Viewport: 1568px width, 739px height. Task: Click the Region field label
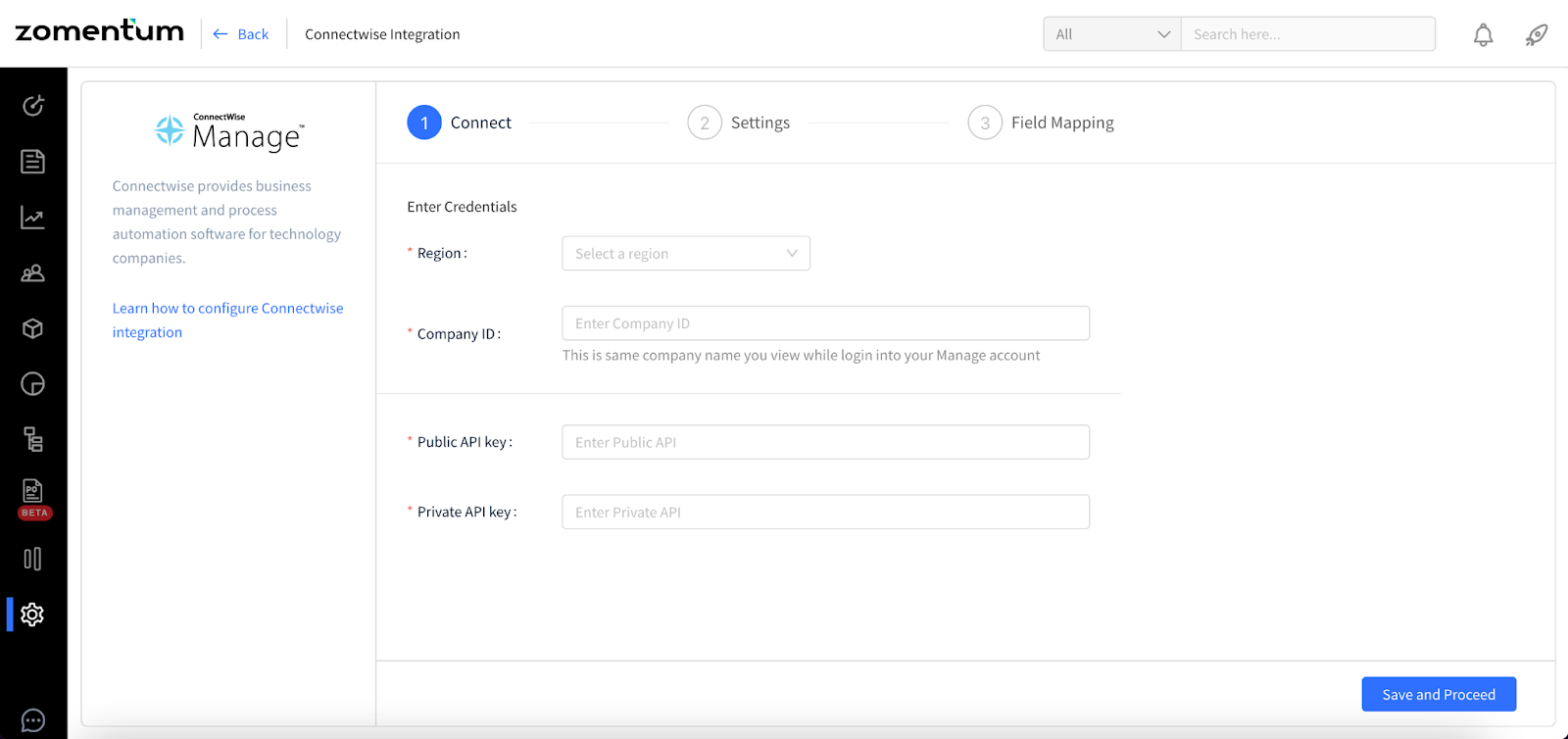tap(442, 253)
